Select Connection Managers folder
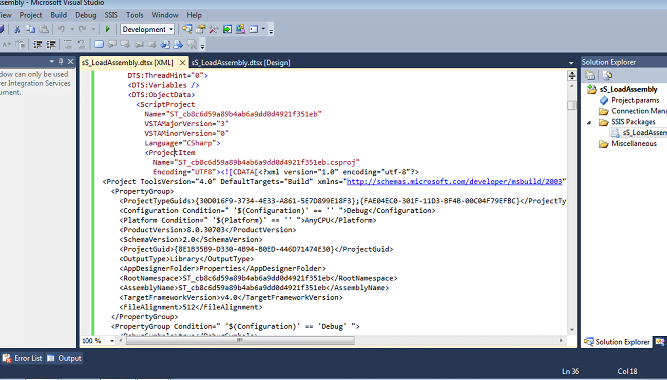The width and height of the screenshot is (667, 380). coord(638,111)
